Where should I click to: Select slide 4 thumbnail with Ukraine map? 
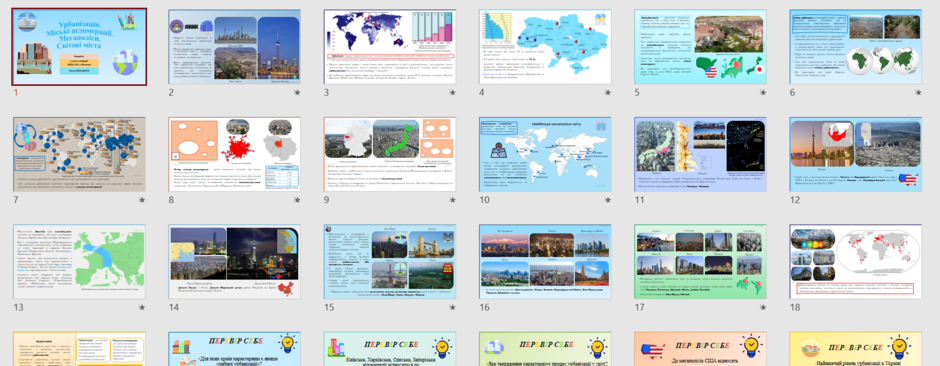click(545, 47)
